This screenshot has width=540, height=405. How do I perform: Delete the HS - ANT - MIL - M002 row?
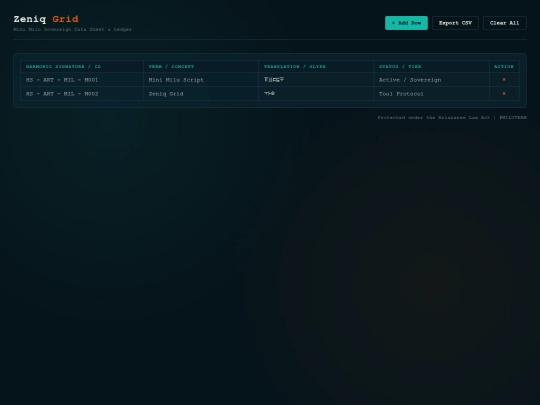pyautogui.click(x=504, y=94)
